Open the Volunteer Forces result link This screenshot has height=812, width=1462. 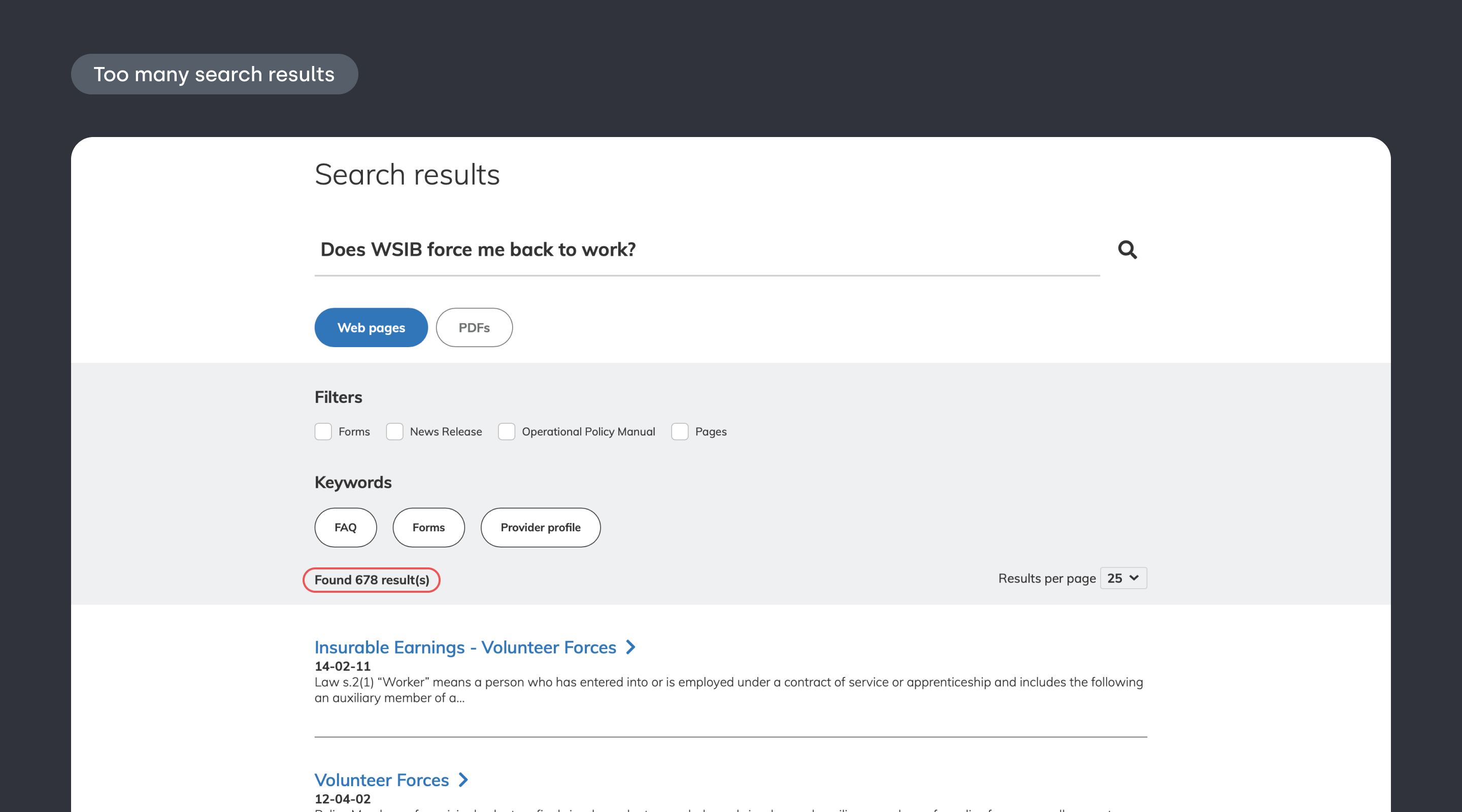pos(381,780)
